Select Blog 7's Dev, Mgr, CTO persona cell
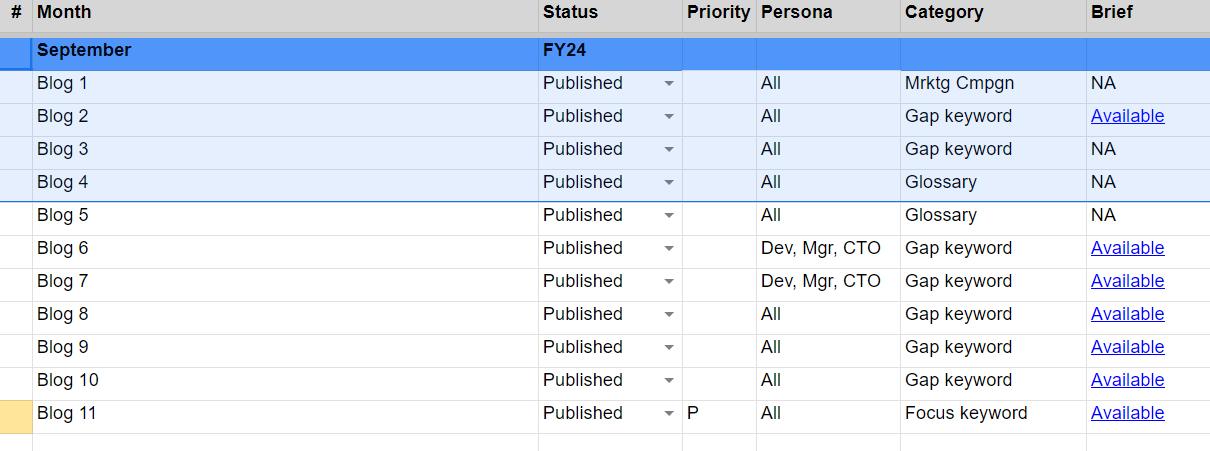Image resolution: width=1210 pixels, height=451 pixels. coord(828,285)
